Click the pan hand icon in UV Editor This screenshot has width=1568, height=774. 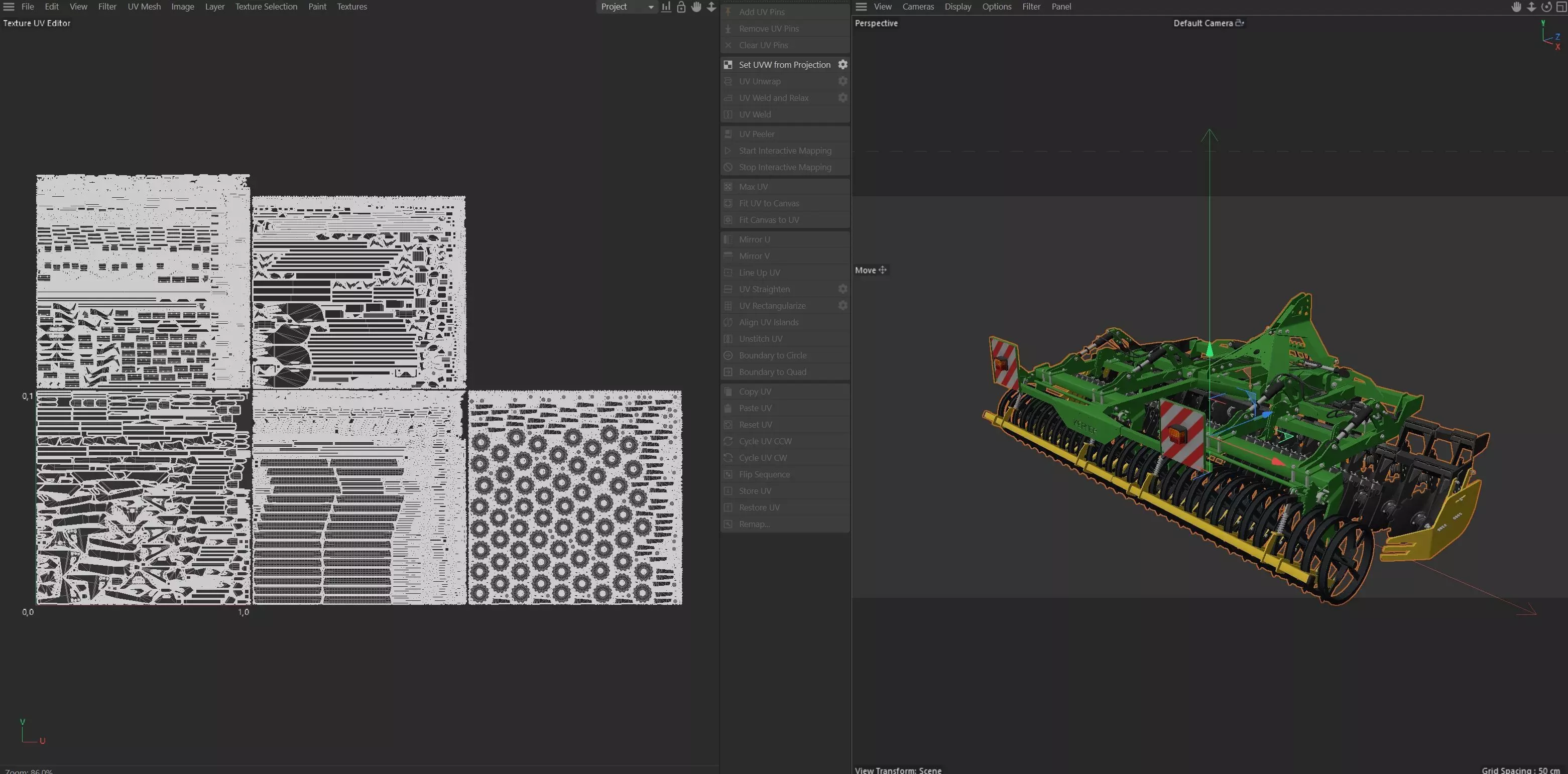pos(696,7)
